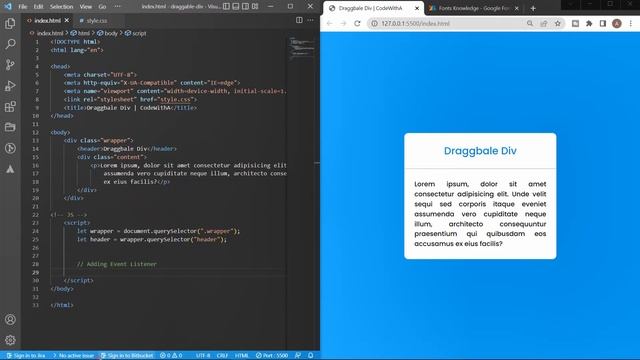The width and height of the screenshot is (640, 360).
Task: Open Source Control view
Action: 10,64
